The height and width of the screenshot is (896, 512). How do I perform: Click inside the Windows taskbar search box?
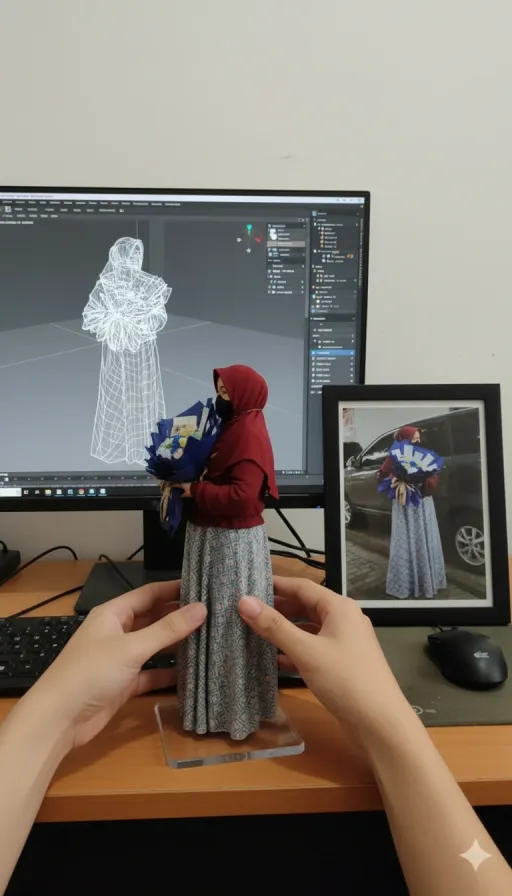click(x=11, y=492)
